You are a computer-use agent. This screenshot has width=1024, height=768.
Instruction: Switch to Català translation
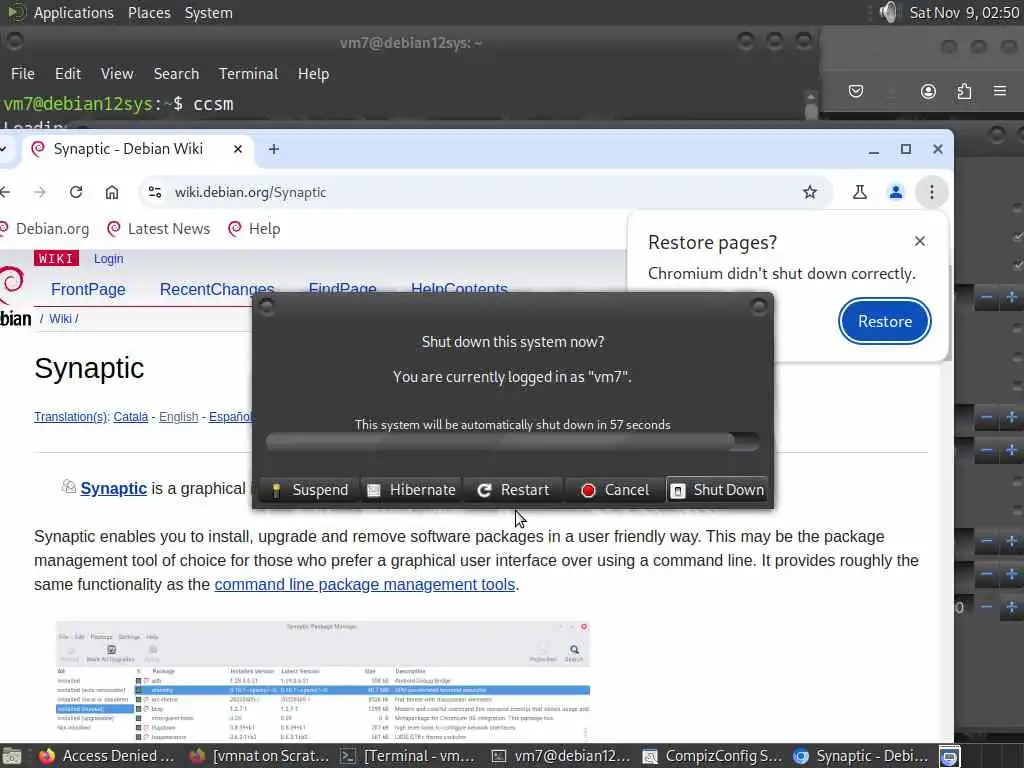click(x=131, y=417)
